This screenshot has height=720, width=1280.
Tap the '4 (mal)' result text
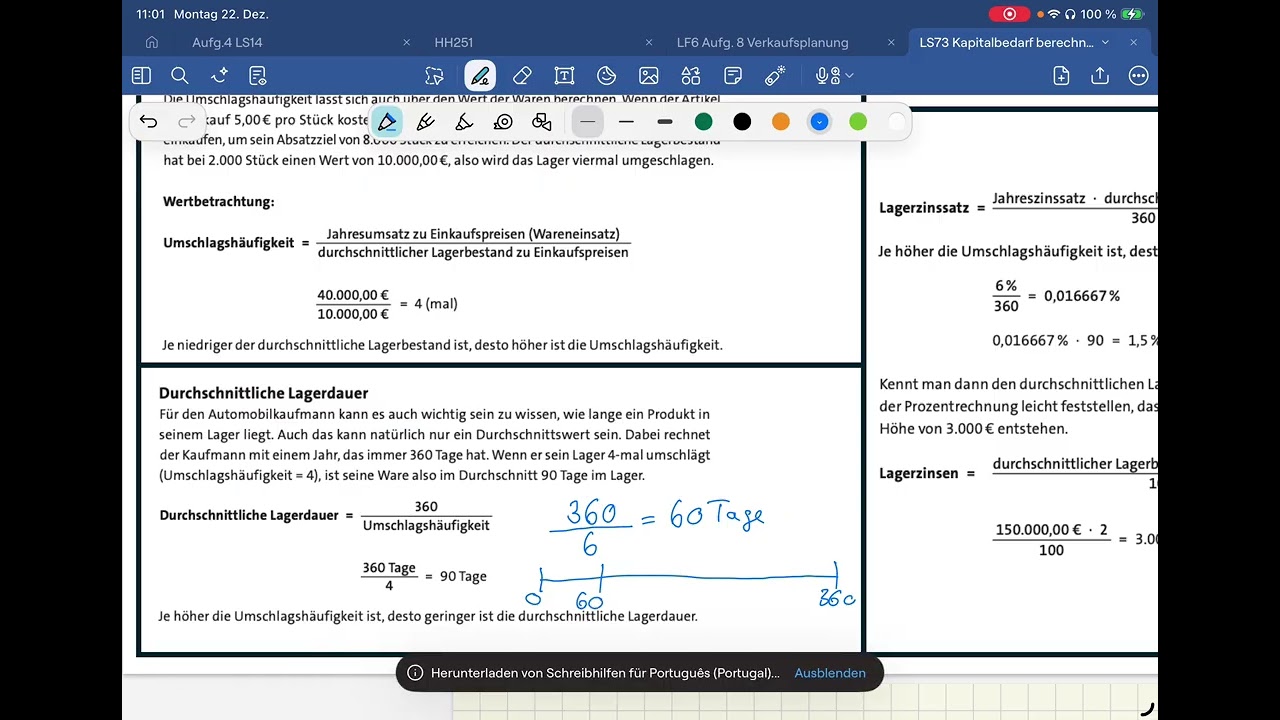(x=436, y=303)
